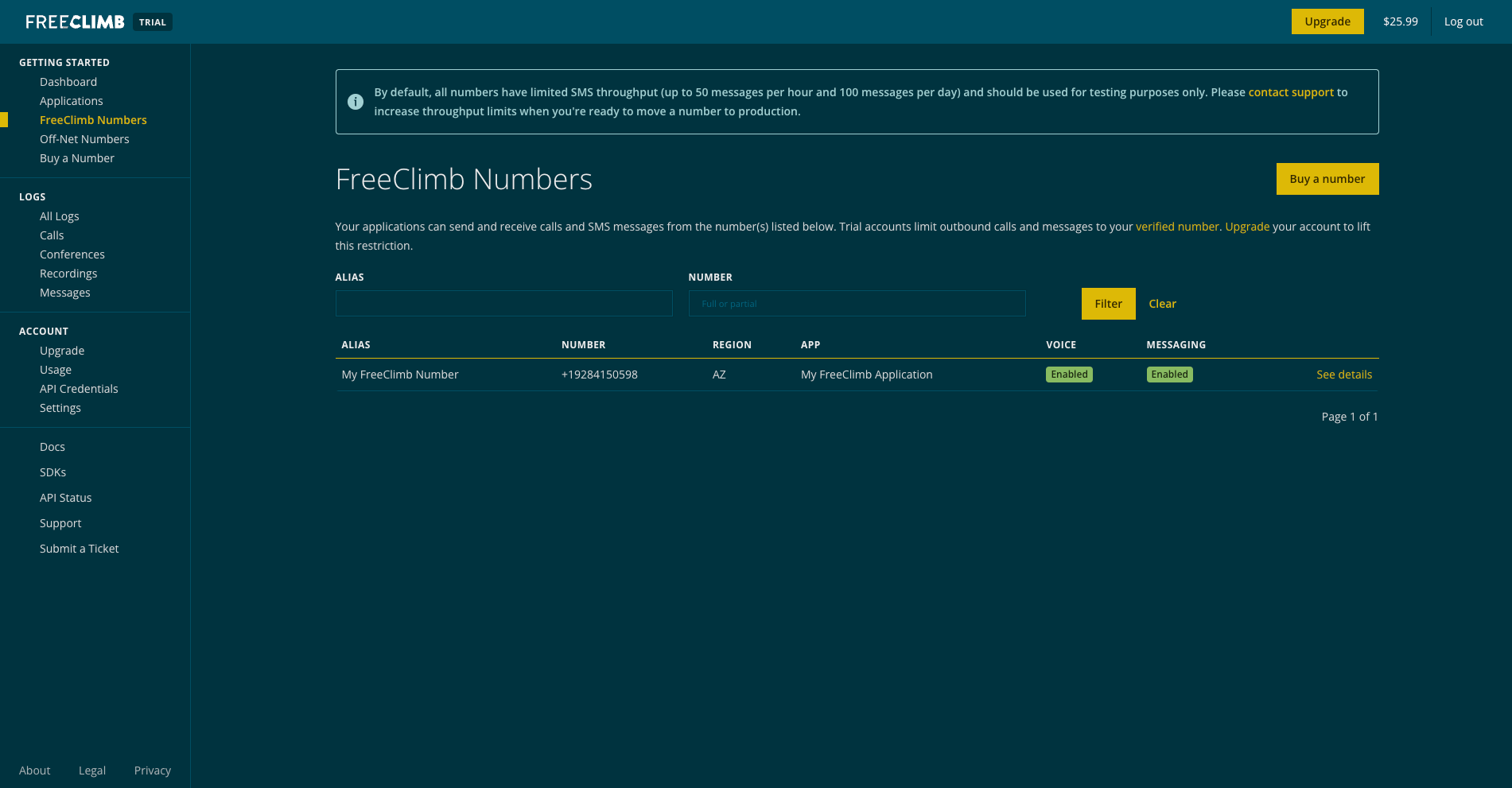Viewport: 1512px width, 788px height.
Task: Open the Docs link
Action: 52,447
